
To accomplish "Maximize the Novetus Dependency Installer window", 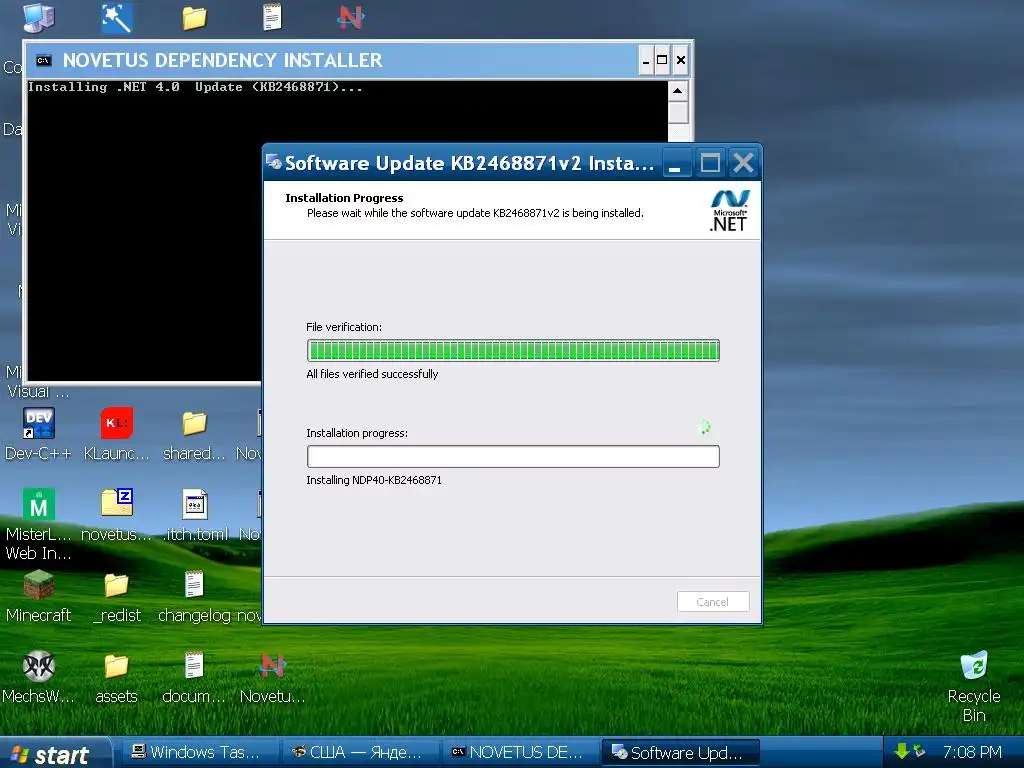I will click(662, 60).
